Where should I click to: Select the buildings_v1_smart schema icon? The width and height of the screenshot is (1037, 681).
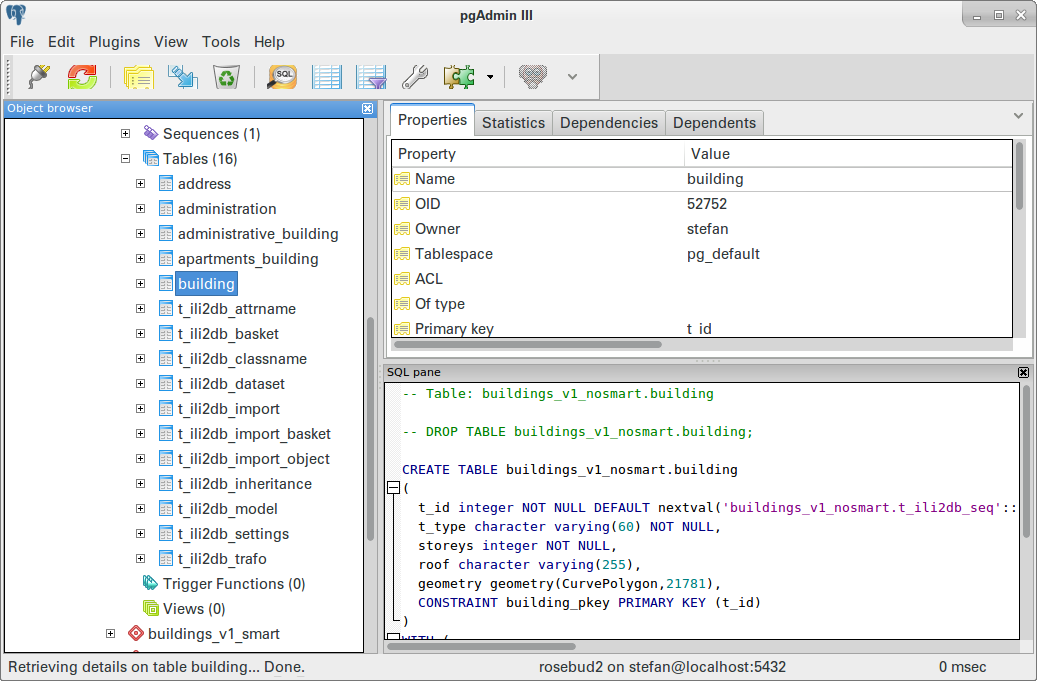[x=136, y=633]
